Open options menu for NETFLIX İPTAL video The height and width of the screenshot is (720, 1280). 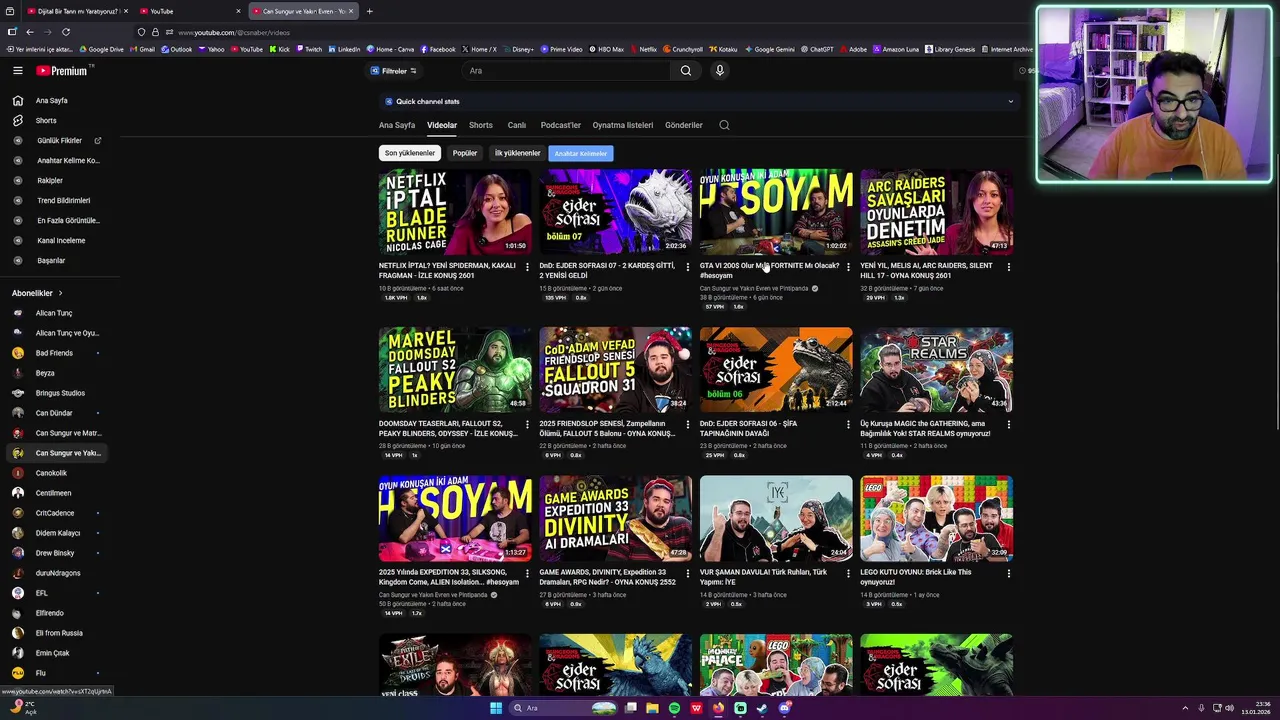click(527, 267)
